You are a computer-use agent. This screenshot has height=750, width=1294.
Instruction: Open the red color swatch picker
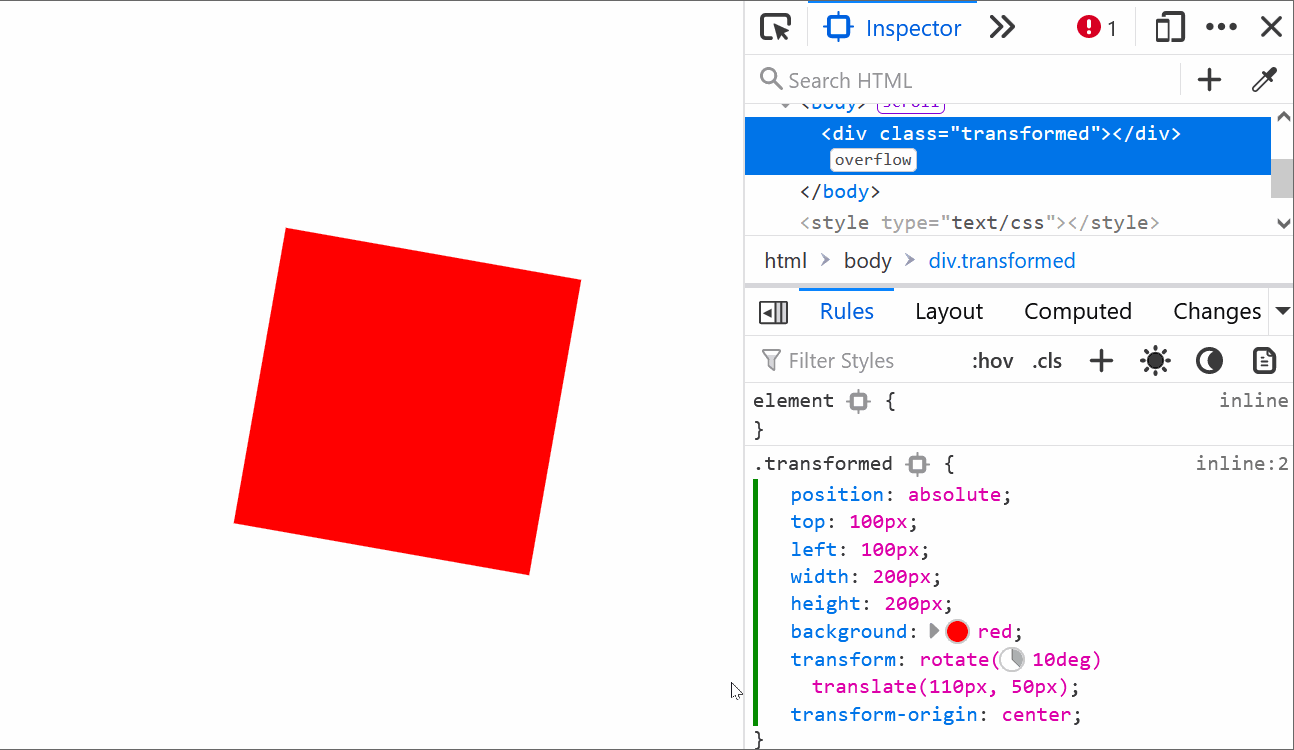pyautogui.click(x=957, y=631)
